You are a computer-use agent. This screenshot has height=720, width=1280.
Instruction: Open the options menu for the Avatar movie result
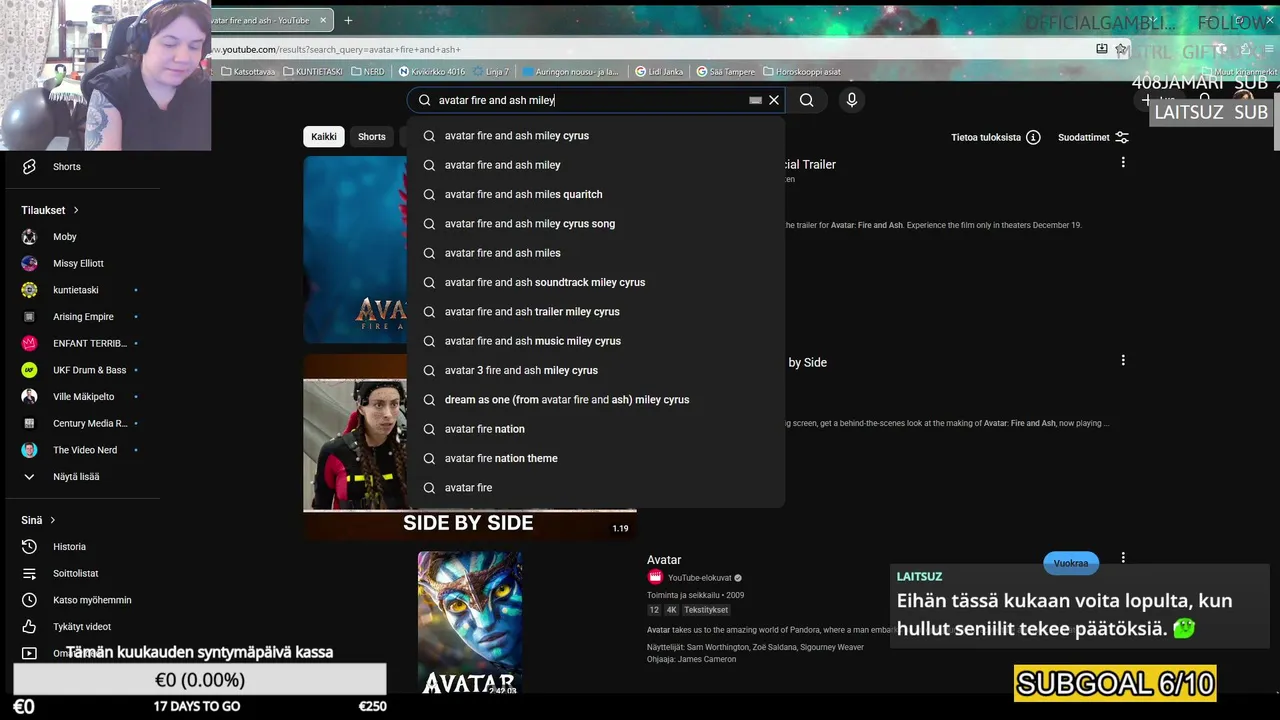[1123, 558]
